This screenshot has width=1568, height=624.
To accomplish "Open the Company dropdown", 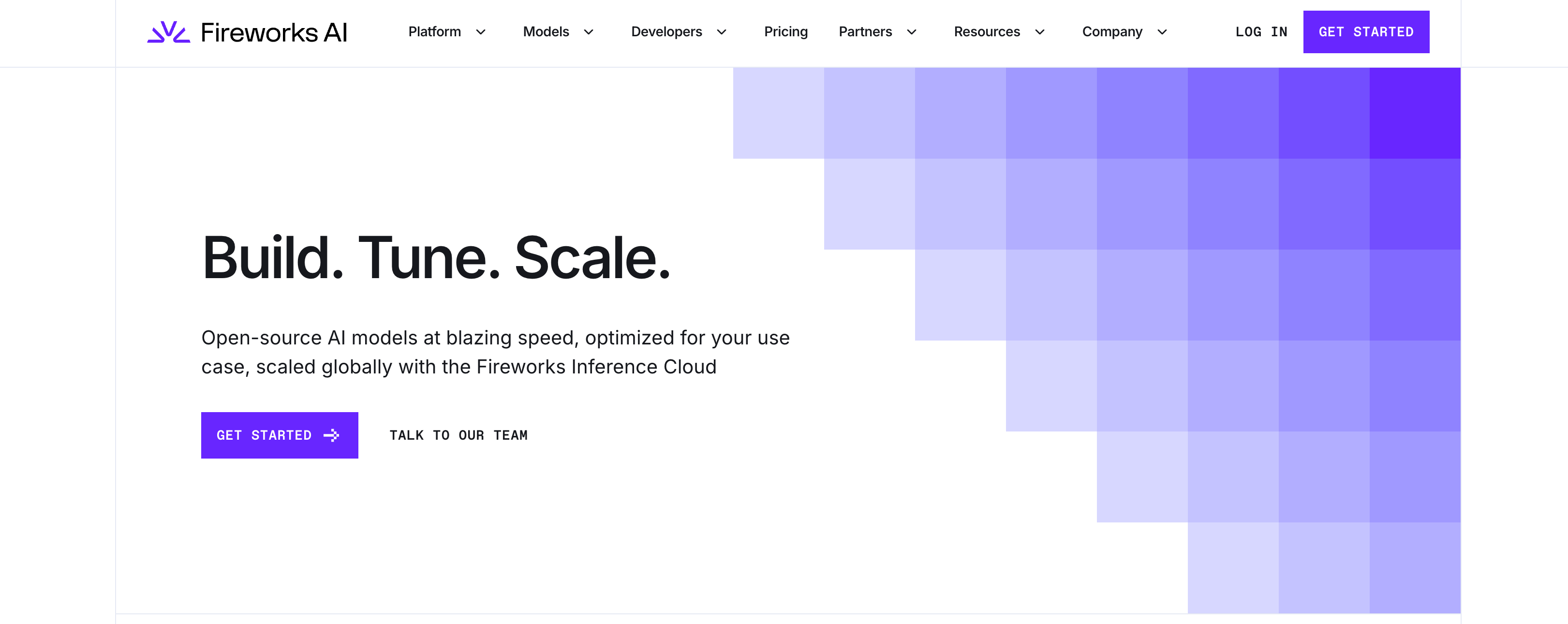I will [1162, 32].
